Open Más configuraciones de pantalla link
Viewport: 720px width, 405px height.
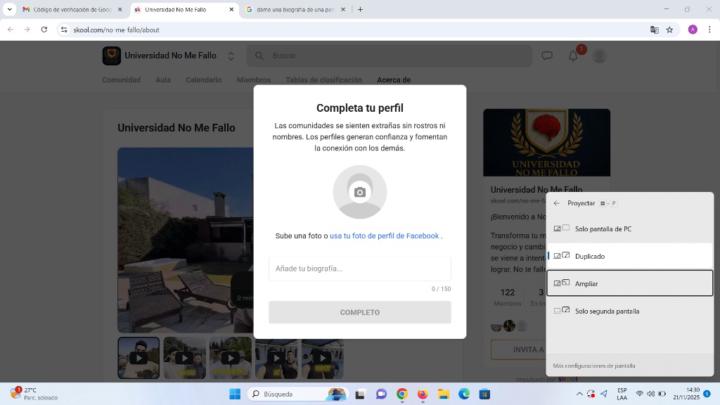tap(594, 366)
